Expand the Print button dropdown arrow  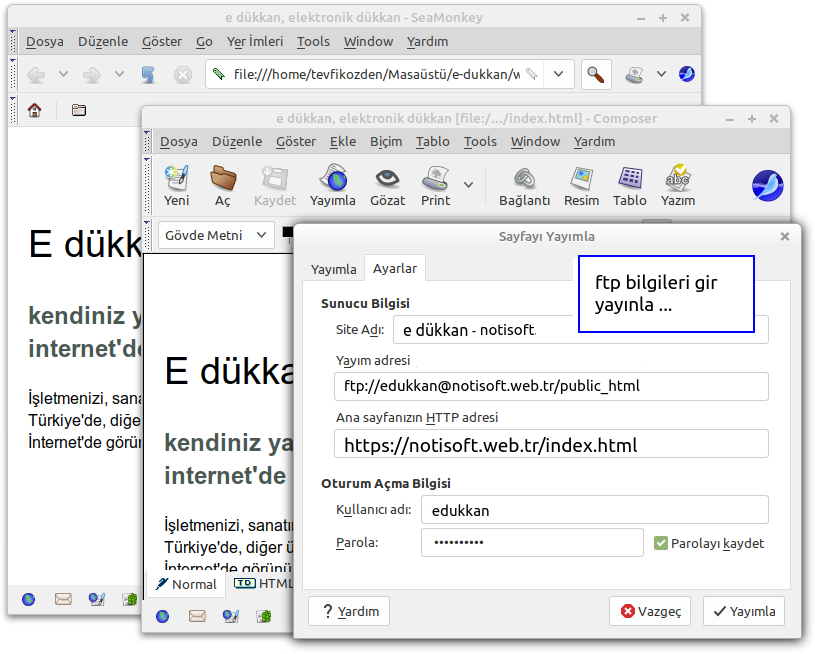click(x=468, y=185)
